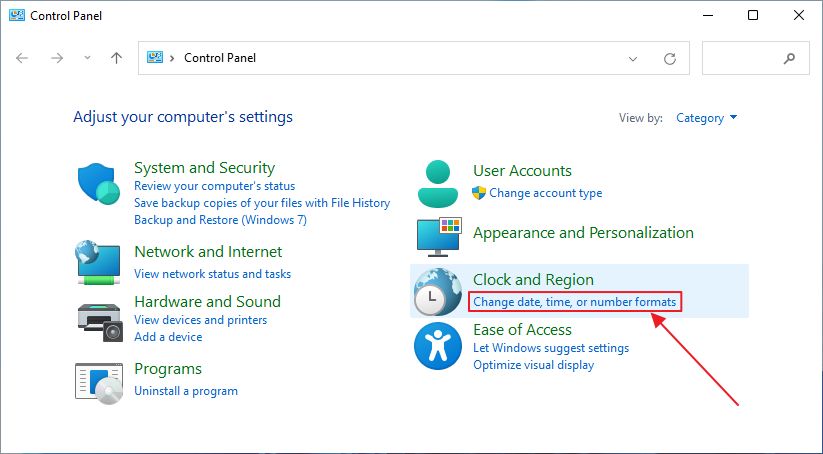The image size is (823, 454).
Task: Expand the breadcrumb chevron before Control Panel
Action: tap(172, 58)
